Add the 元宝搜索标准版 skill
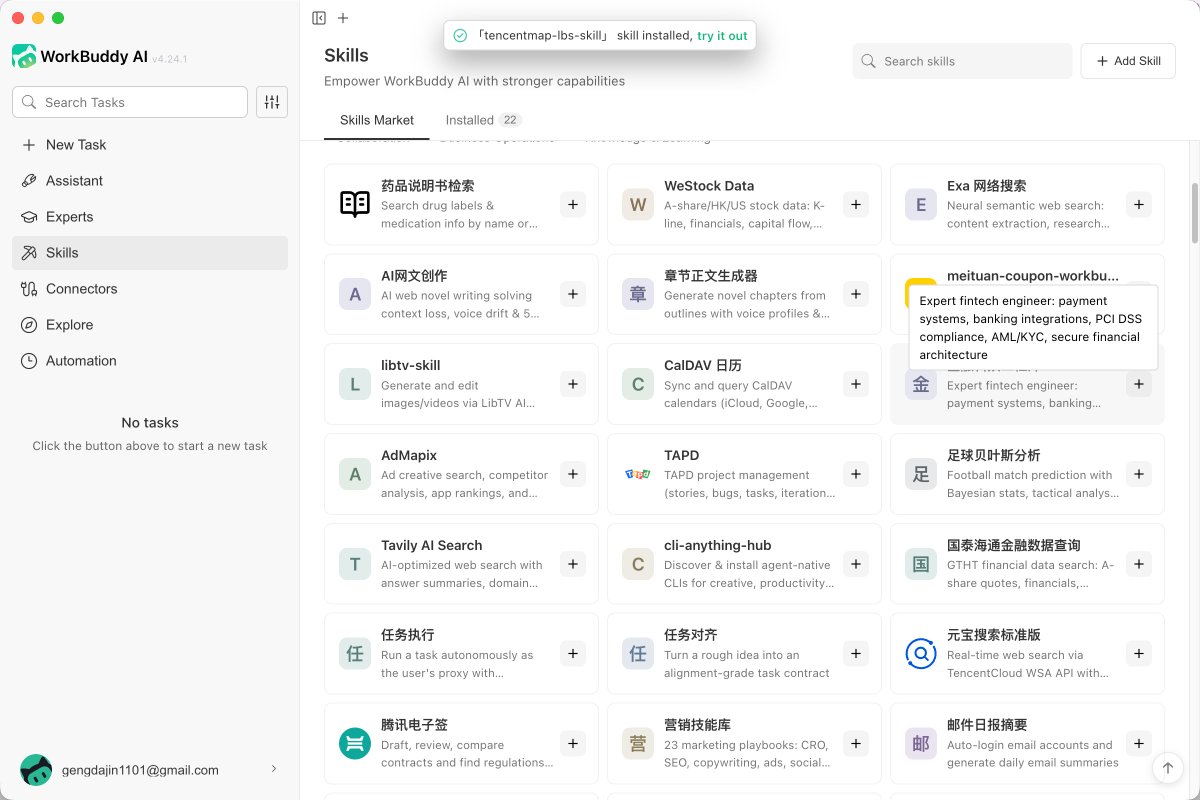1200x800 pixels. point(1139,654)
